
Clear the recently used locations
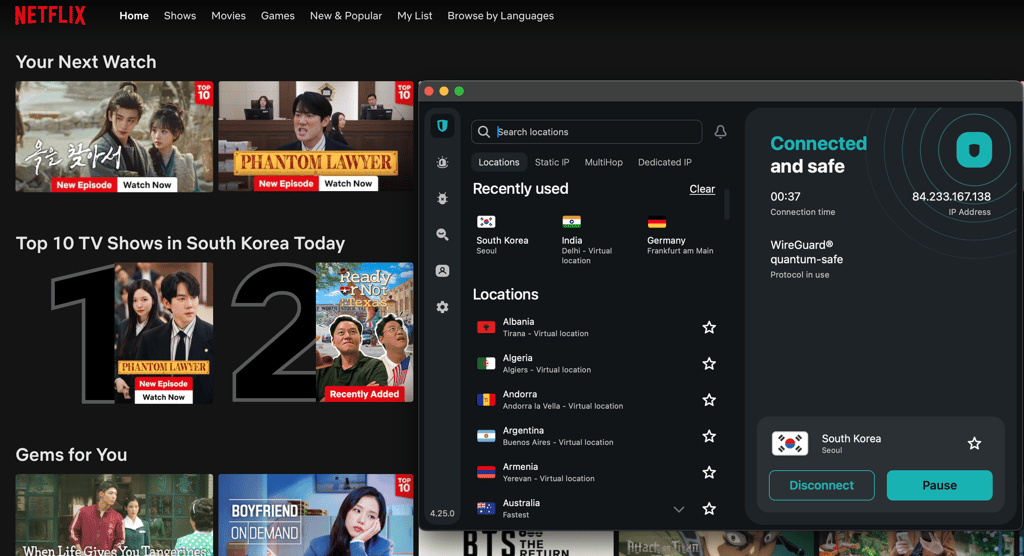coord(702,189)
